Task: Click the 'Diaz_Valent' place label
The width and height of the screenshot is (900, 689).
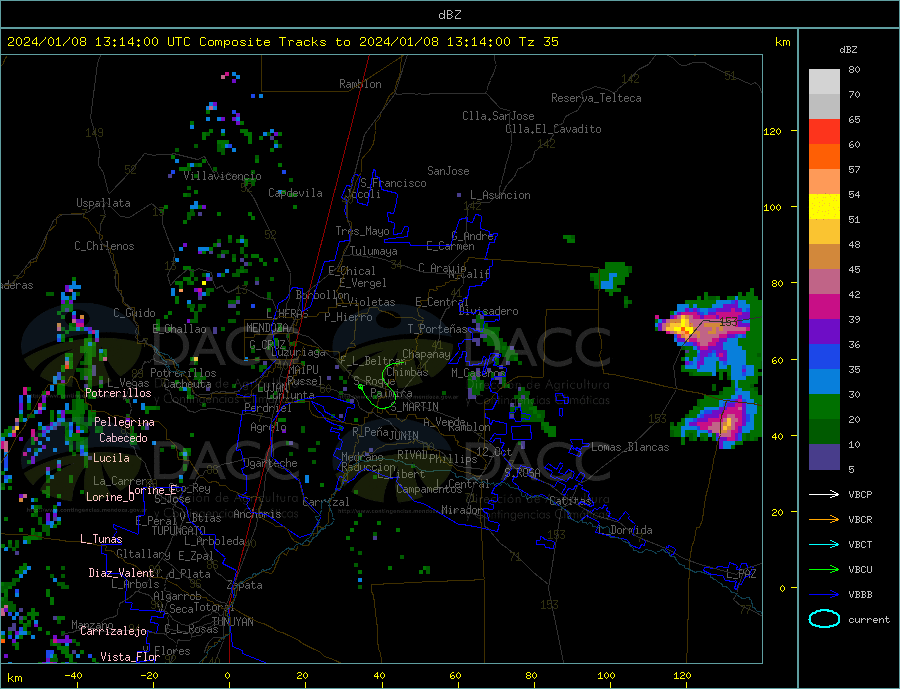Action: pos(121,573)
